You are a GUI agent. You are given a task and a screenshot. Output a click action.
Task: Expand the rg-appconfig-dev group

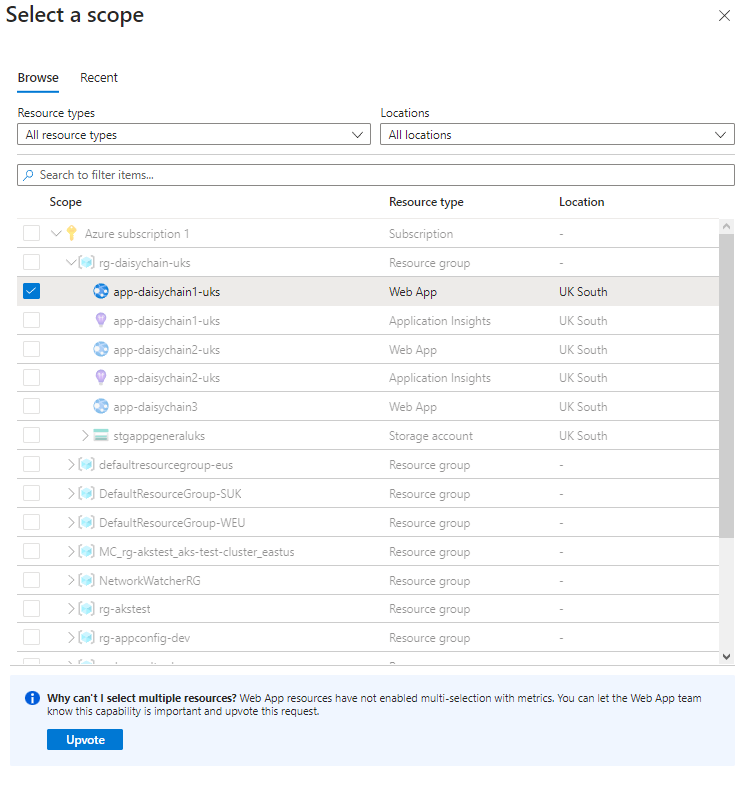point(71,637)
